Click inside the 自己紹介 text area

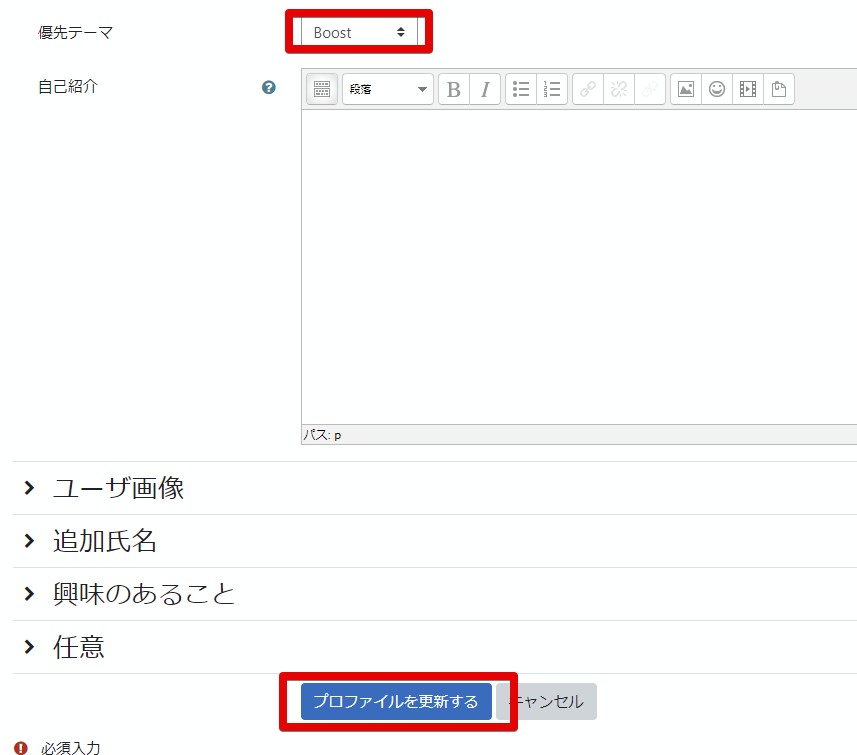coord(579,267)
